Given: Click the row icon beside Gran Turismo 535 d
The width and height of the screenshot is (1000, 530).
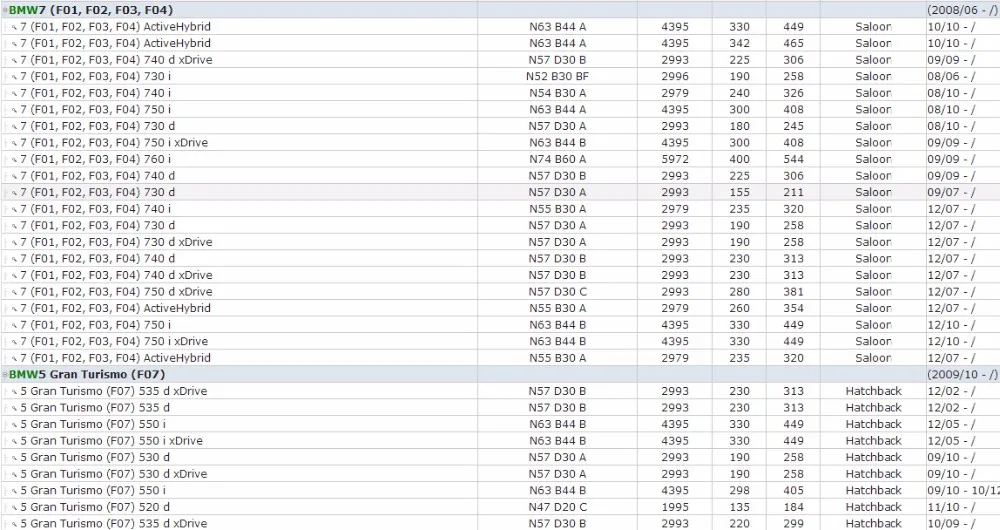Looking at the screenshot, I should 14,408.
